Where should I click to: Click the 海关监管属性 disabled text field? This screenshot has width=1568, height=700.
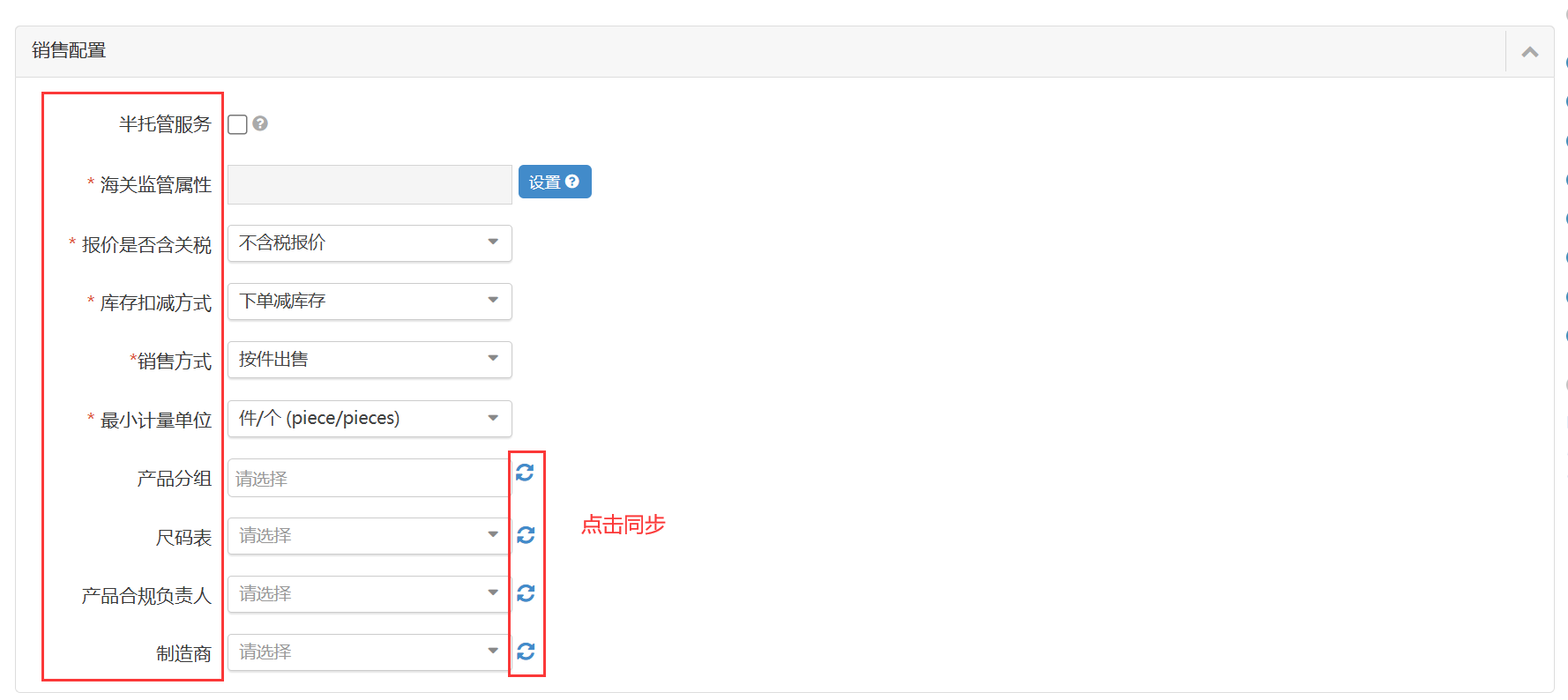370,184
